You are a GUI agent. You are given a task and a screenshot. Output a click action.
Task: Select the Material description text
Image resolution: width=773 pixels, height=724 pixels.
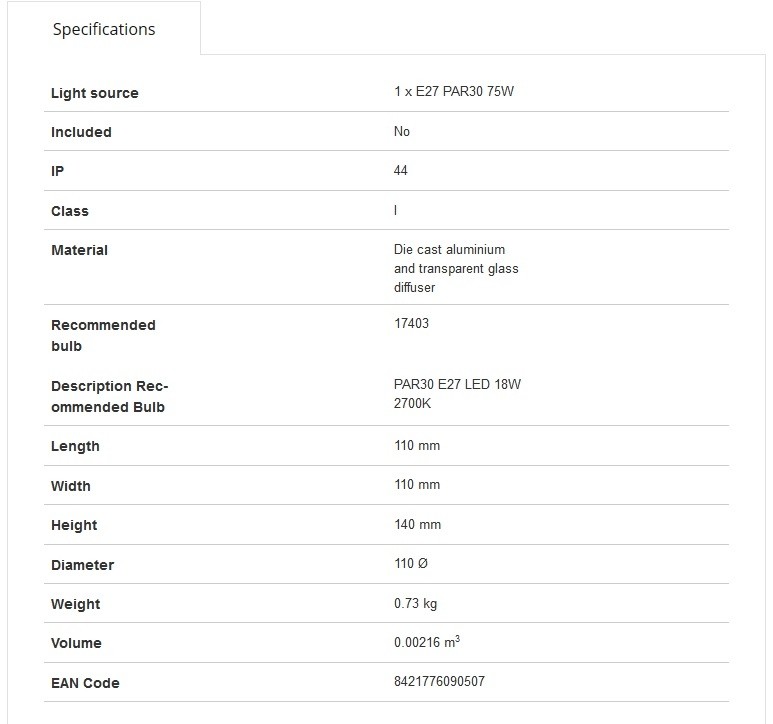[456, 268]
